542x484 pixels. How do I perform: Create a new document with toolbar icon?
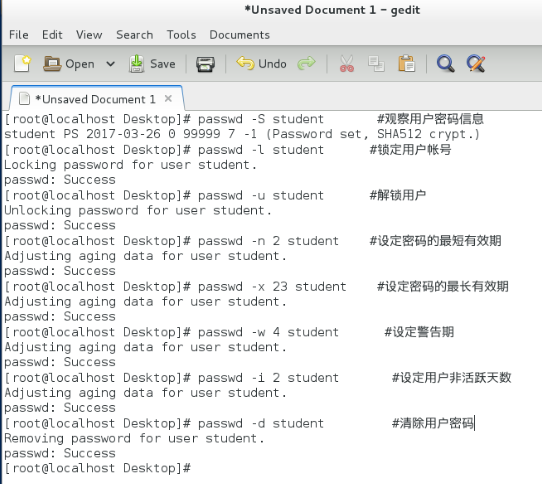(x=22, y=64)
